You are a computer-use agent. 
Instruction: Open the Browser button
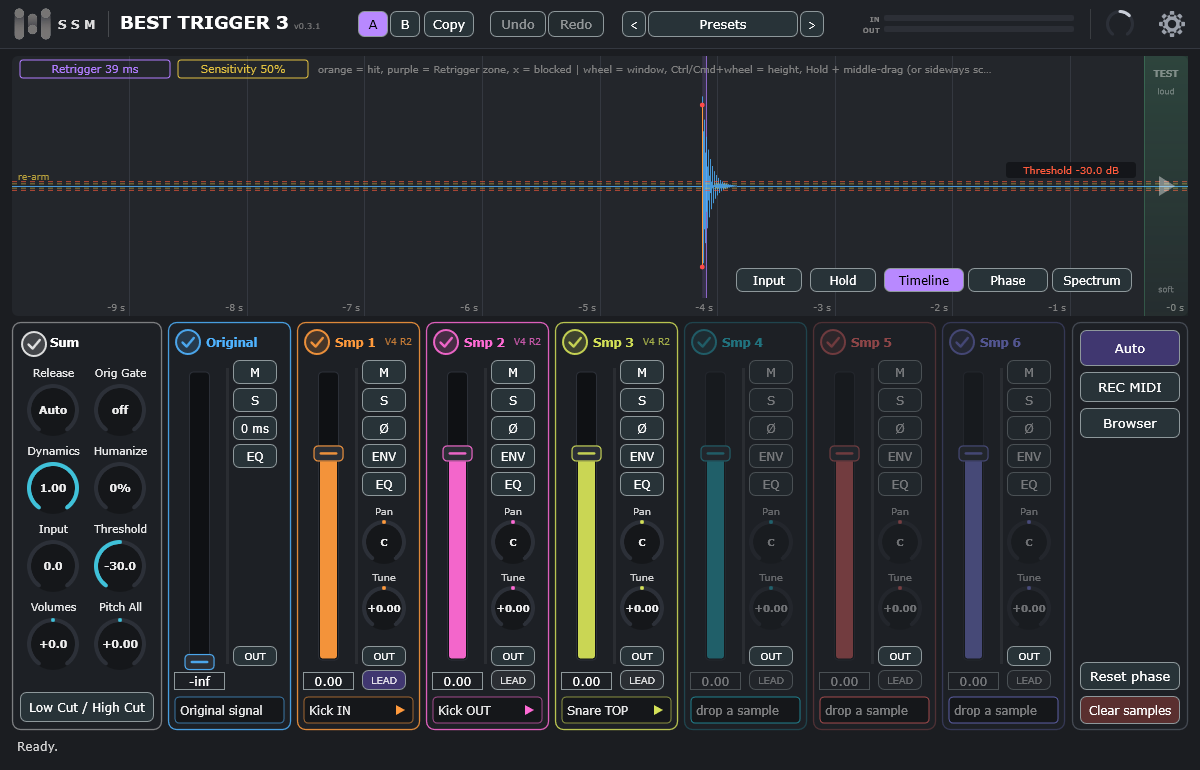(x=1130, y=423)
